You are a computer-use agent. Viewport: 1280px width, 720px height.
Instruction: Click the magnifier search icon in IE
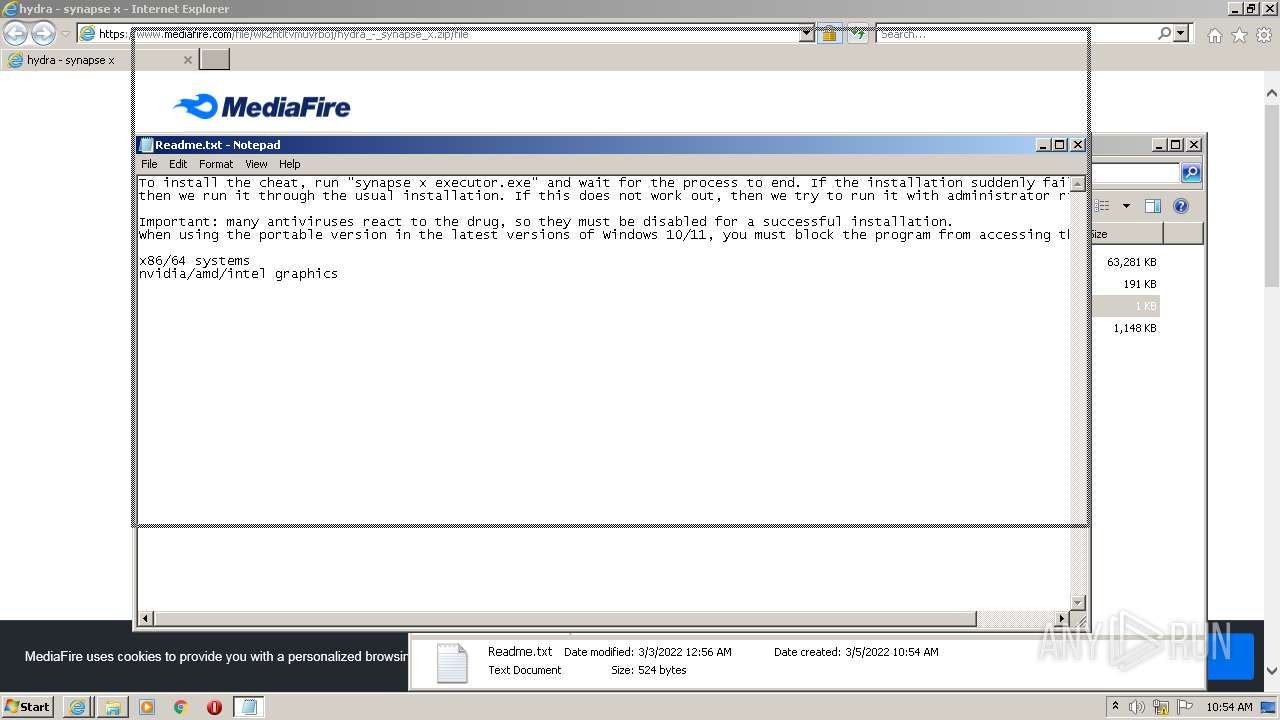(x=1164, y=34)
